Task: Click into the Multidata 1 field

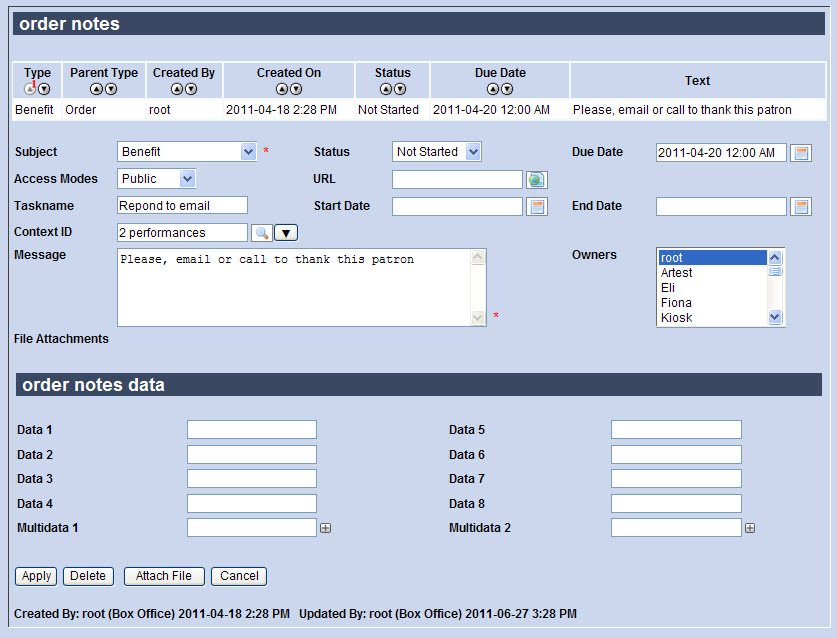Action: tap(252, 527)
